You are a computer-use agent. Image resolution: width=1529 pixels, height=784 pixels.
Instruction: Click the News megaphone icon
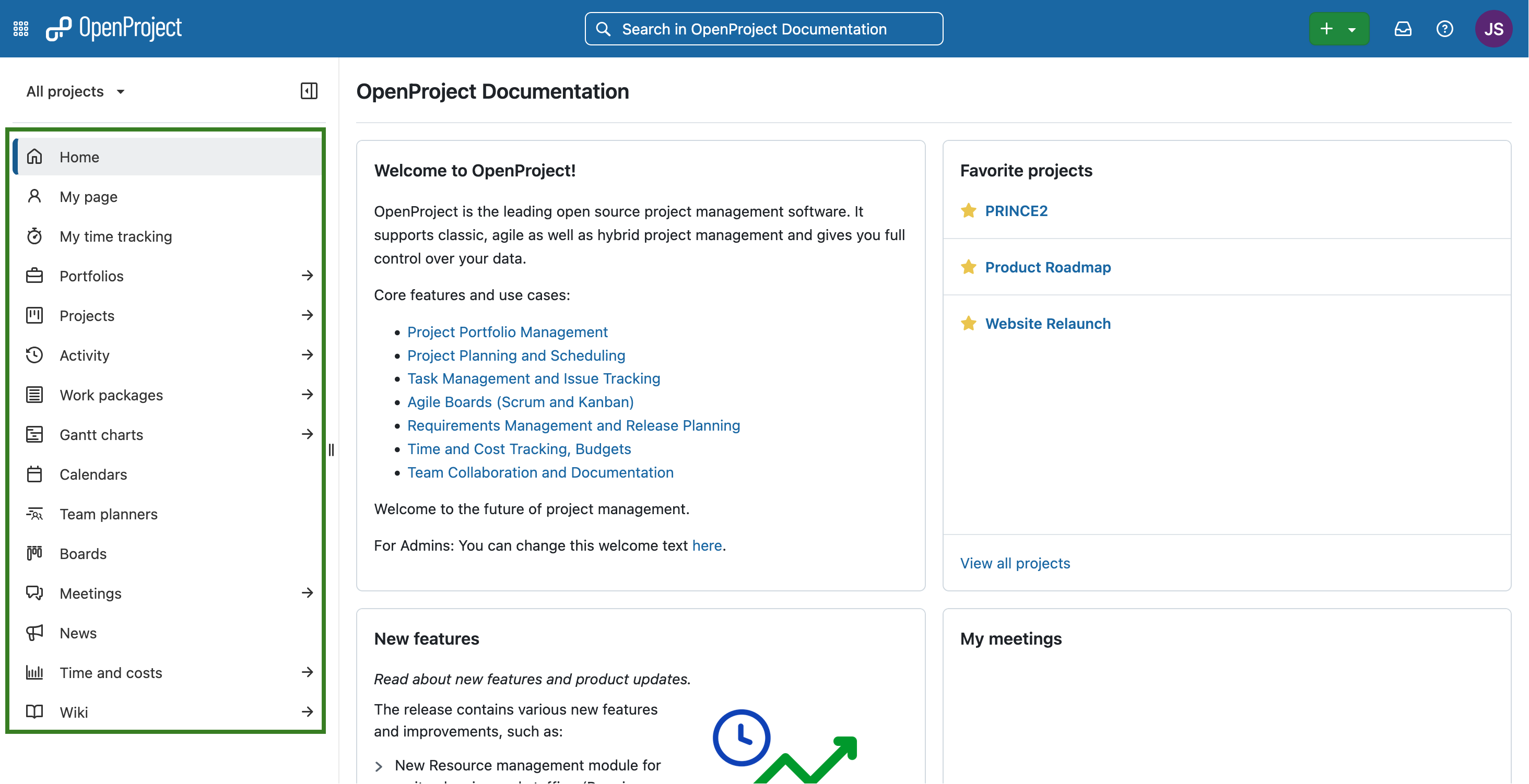(34, 633)
